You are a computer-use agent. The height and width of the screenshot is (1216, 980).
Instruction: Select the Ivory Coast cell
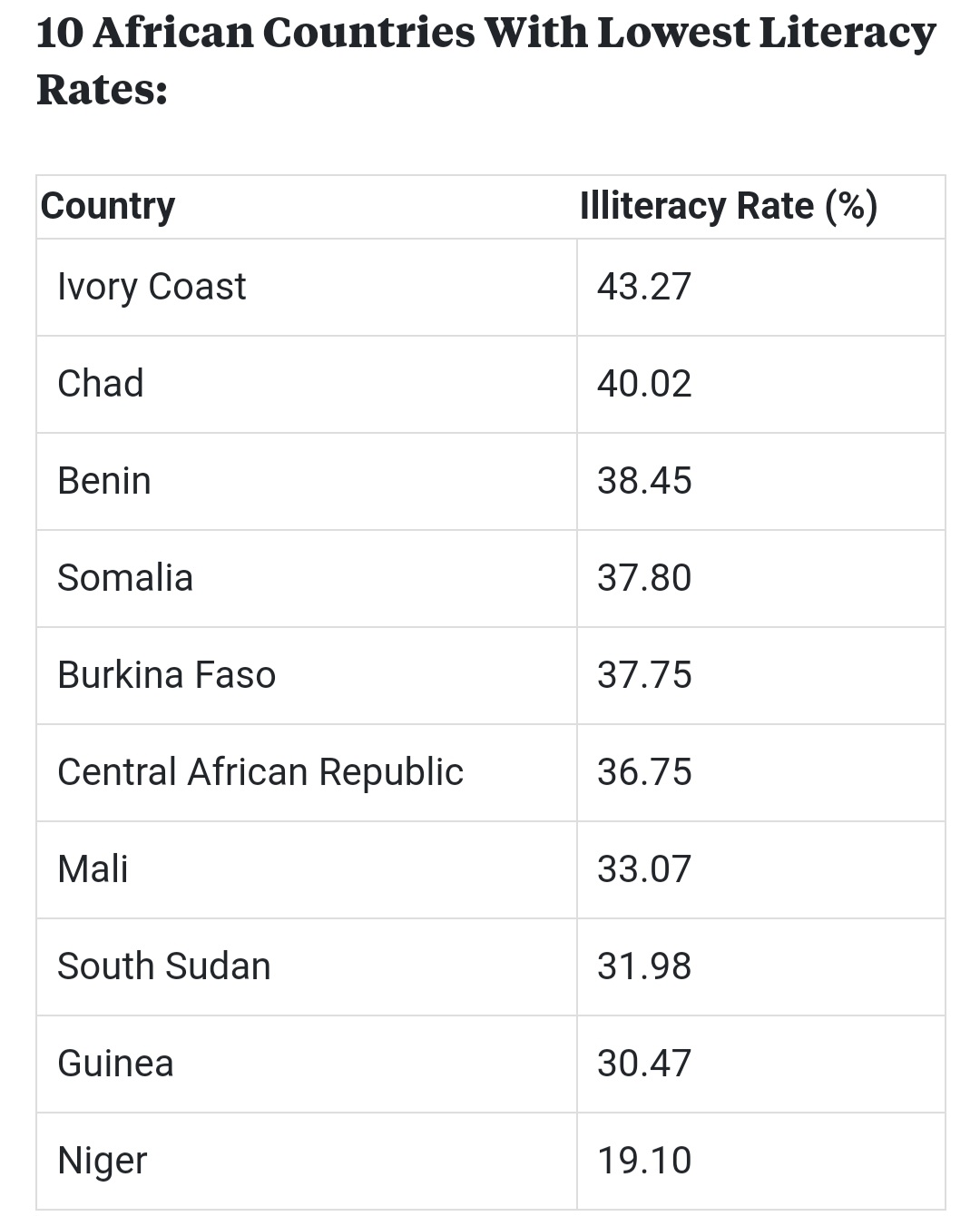click(x=152, y=287)
